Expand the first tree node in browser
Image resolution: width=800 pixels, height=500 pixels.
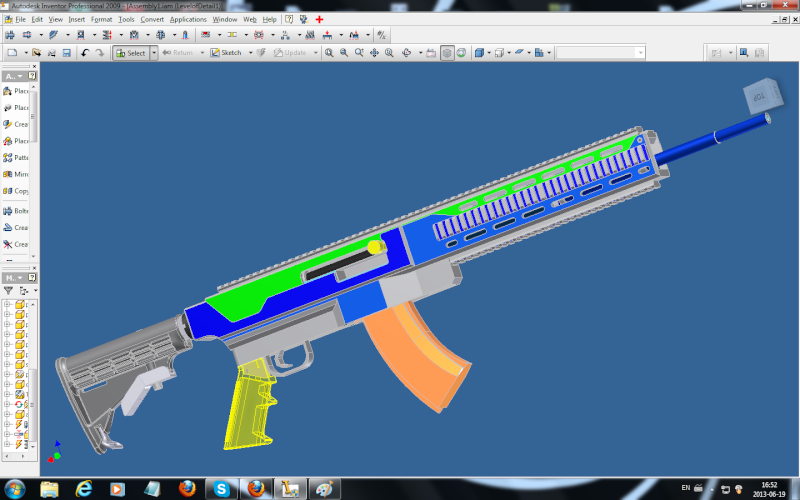8,305
